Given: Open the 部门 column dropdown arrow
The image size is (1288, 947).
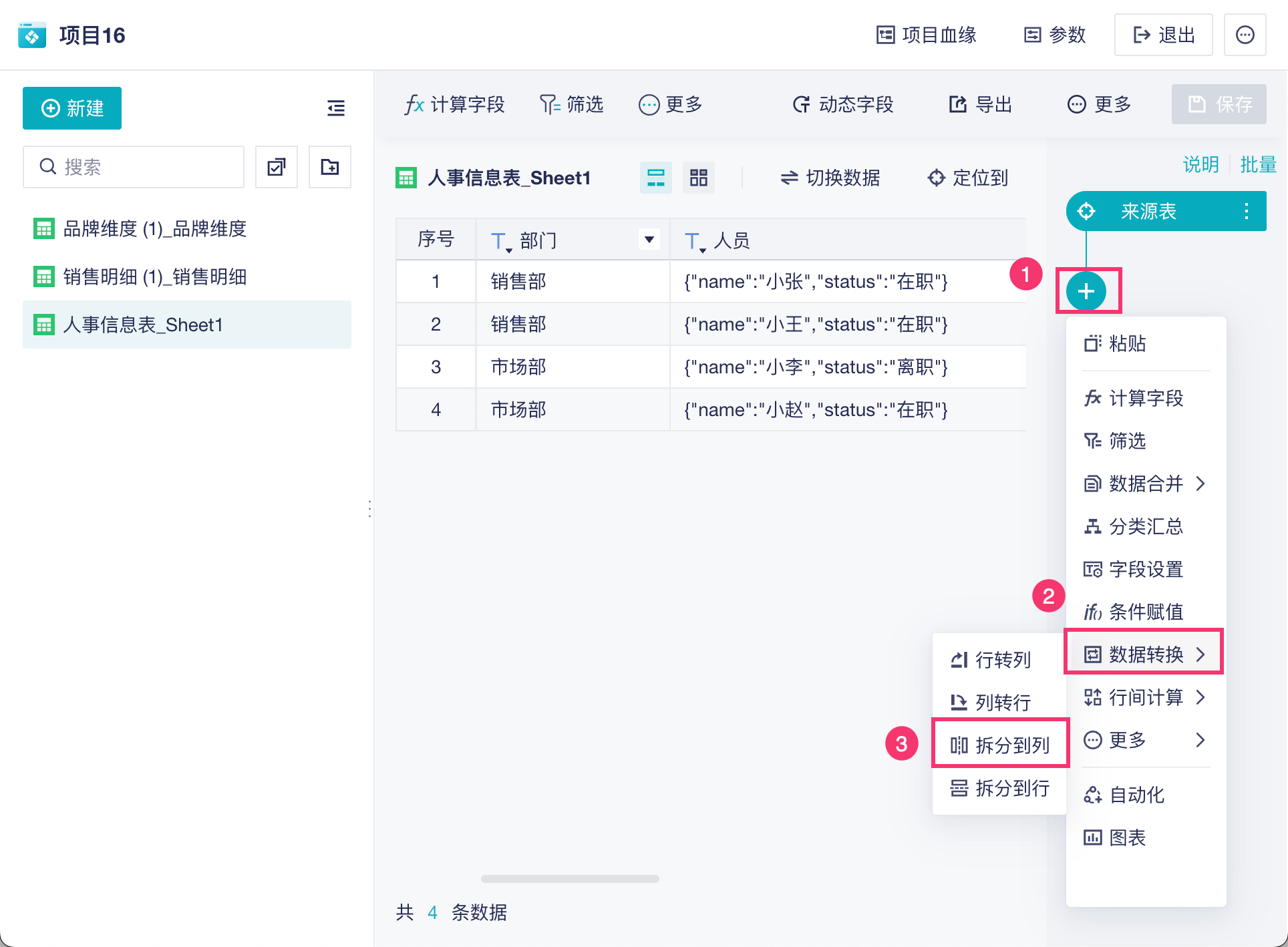Looking at the screenshot, I should (649, 239).
